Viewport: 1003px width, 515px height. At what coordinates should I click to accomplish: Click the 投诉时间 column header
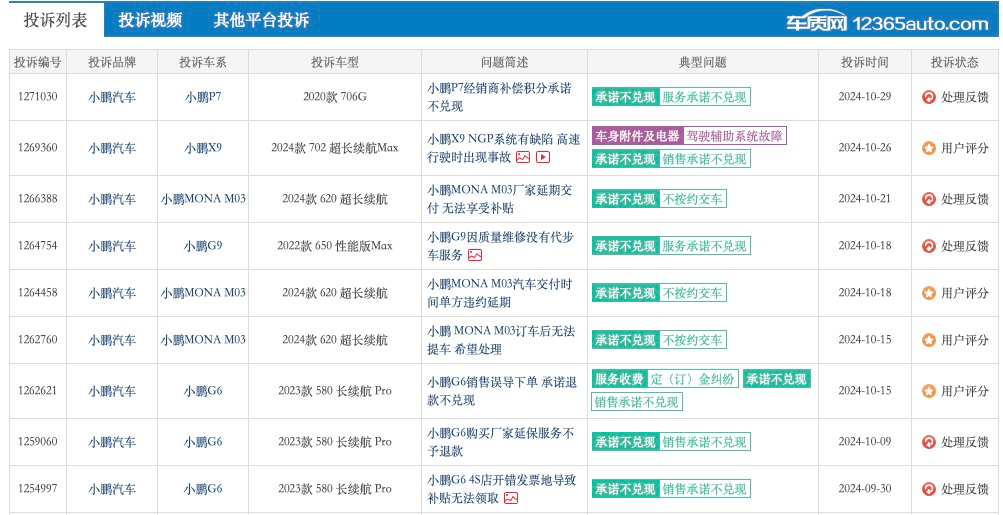[x=864, y=62]
